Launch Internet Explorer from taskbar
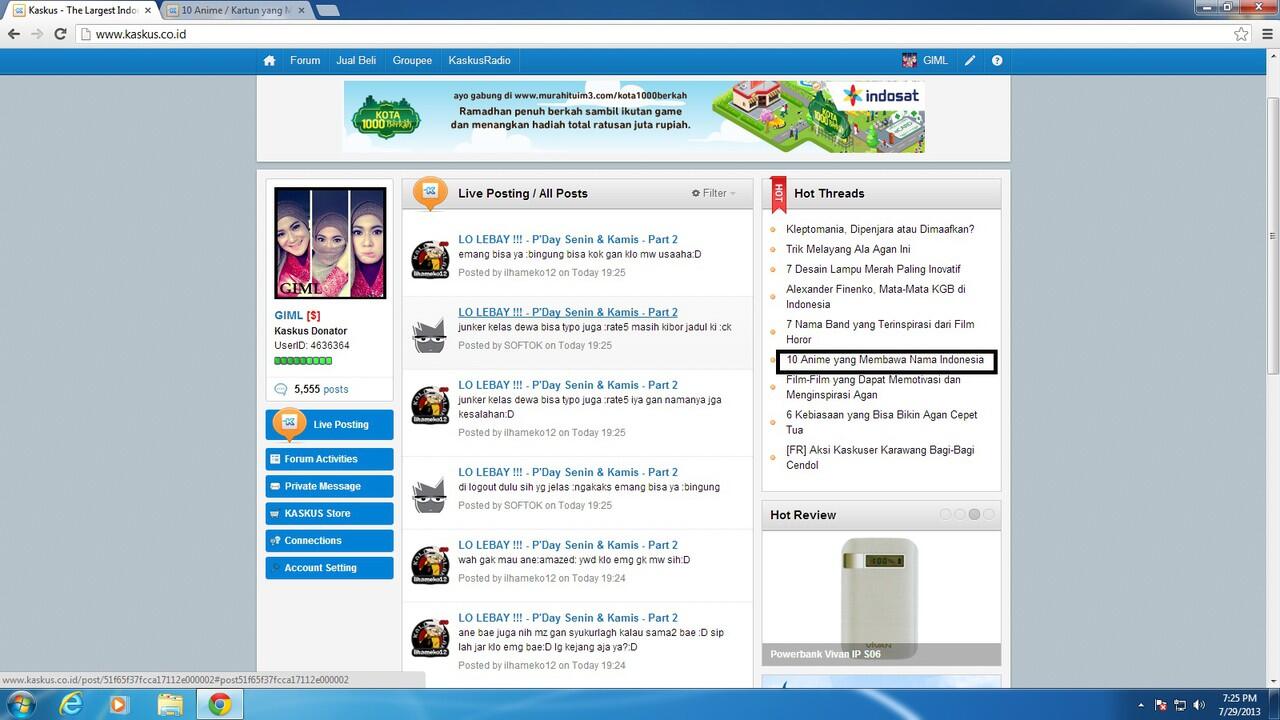Screen dimensions: 1280x720 pyautogui.click(x=71, y=704)
